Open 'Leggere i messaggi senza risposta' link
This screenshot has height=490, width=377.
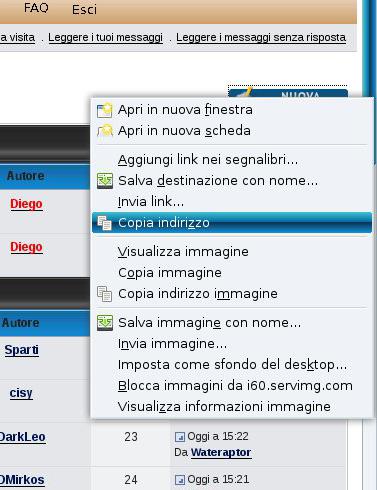[x=261, y=37]
